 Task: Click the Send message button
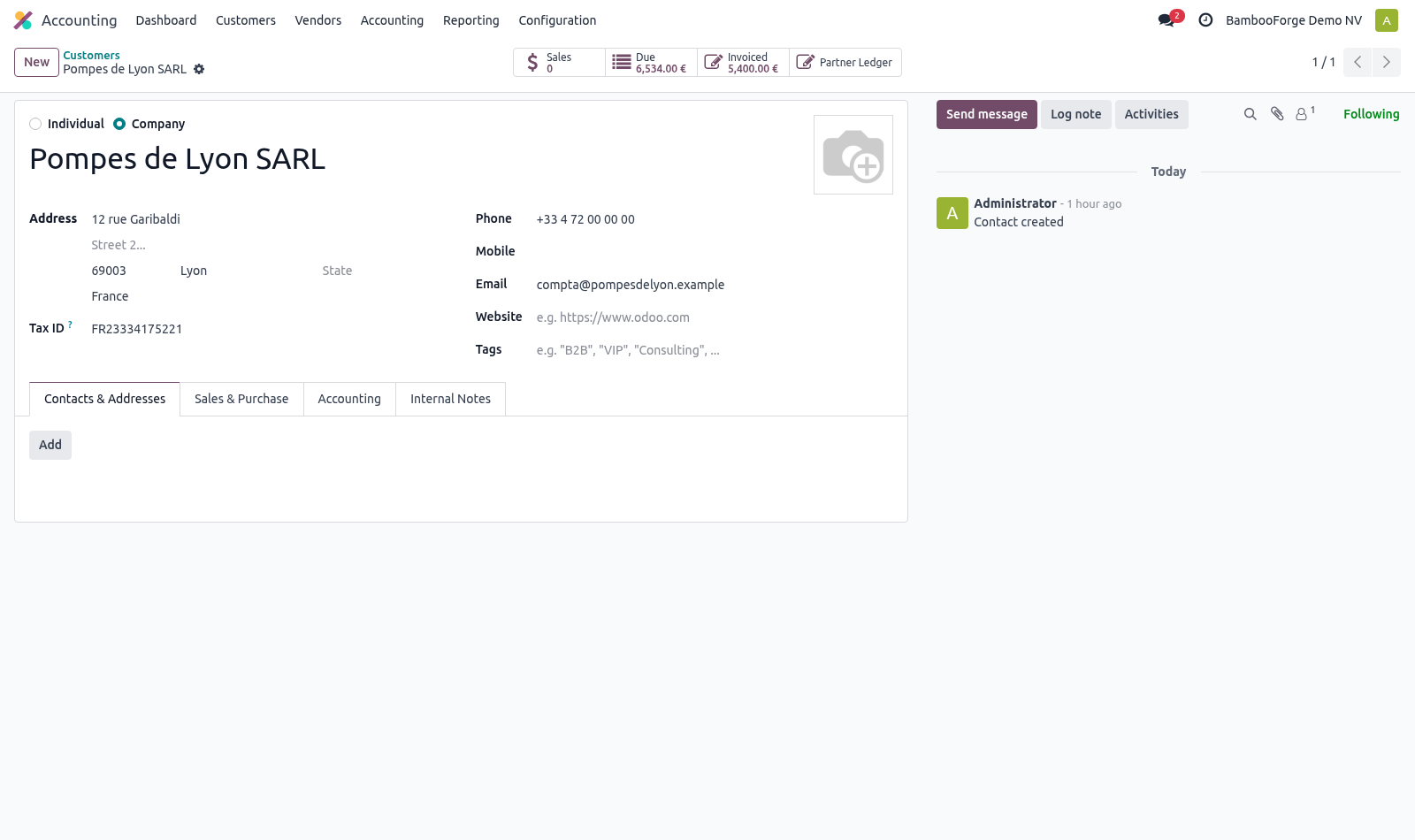[987, 114]
